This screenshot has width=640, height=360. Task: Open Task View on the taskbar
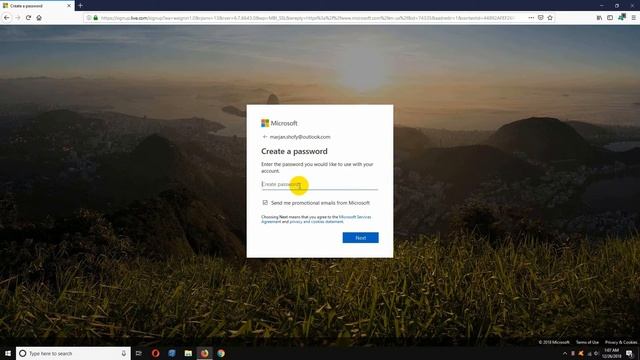click(139, 353)
